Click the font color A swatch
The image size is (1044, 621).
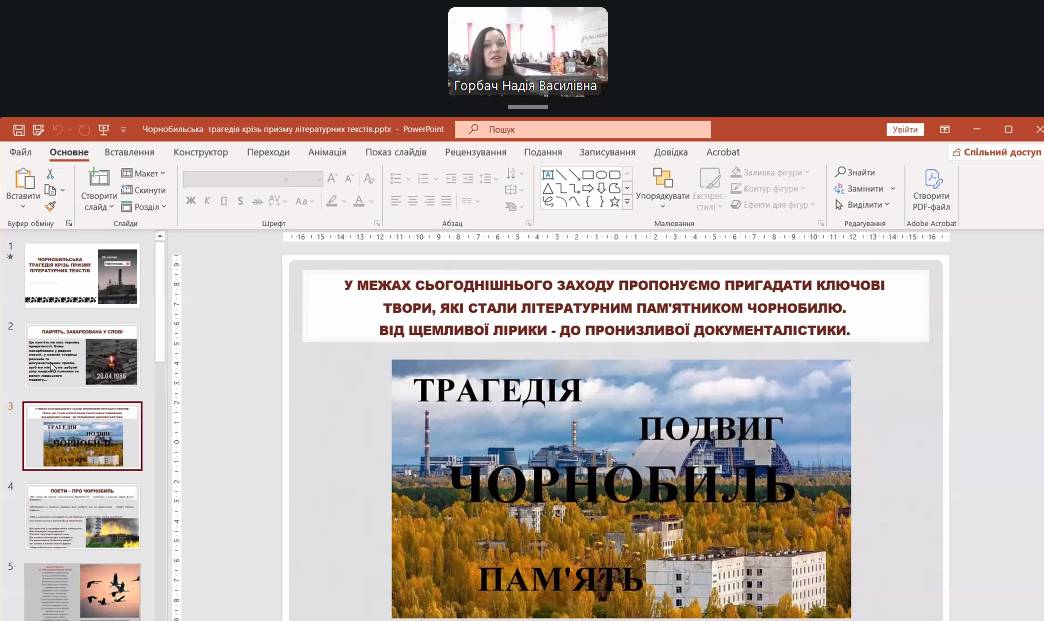tap(359, 201)
